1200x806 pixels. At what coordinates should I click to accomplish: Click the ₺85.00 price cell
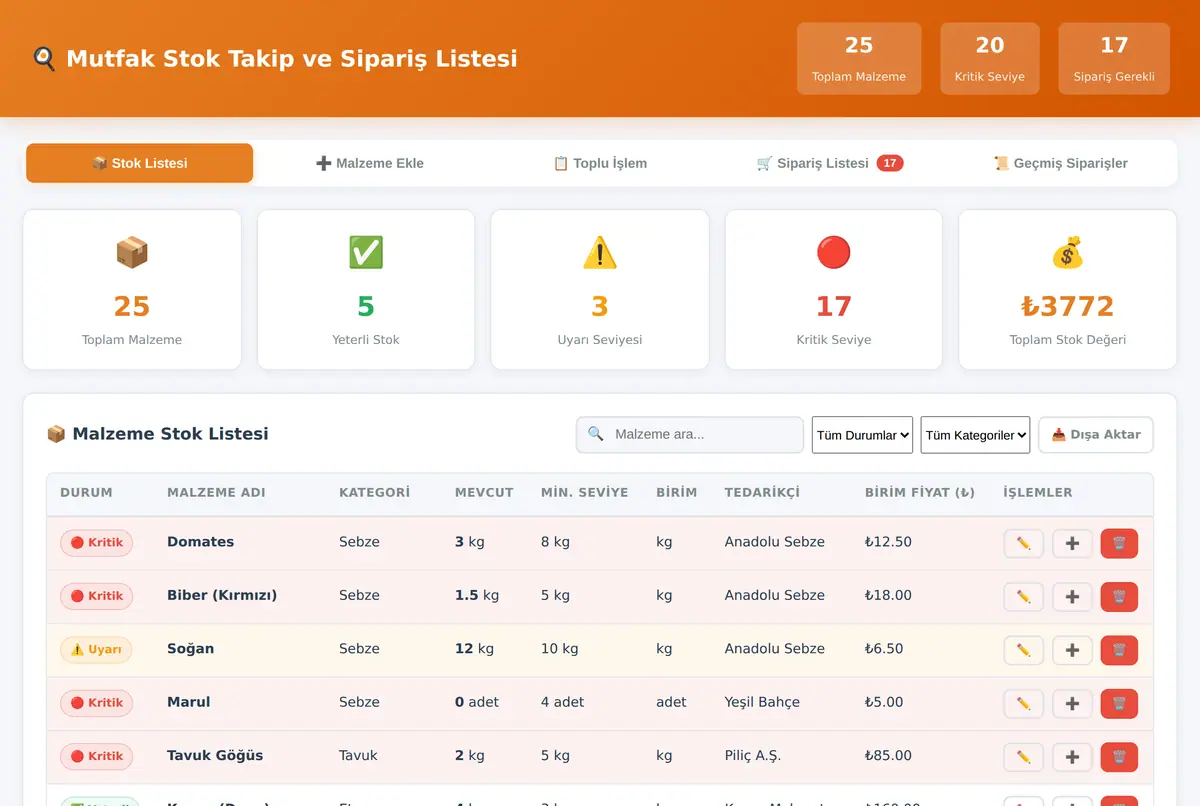(888, 756)
